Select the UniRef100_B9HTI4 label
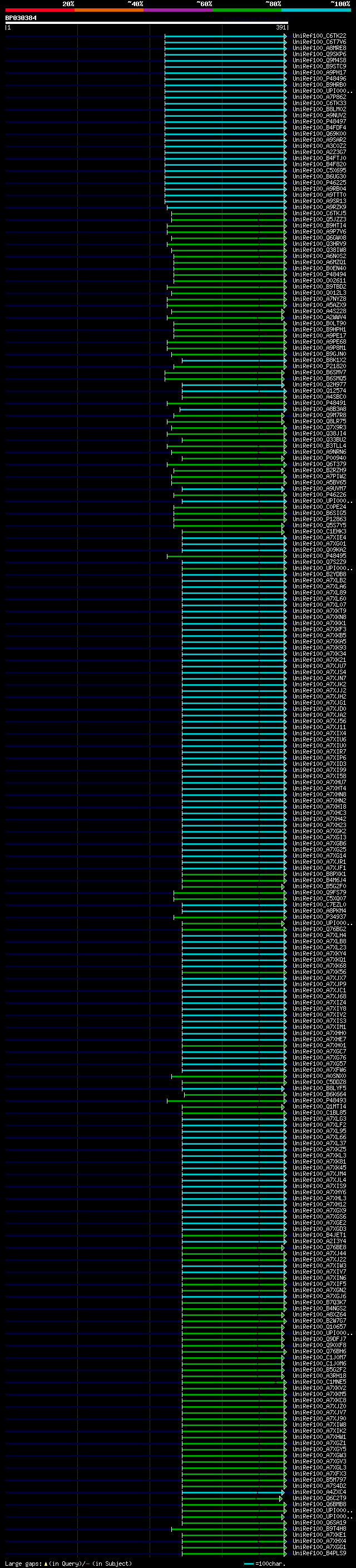Image resolution: width=356 pixels, height=1568 pixels. (x=319, y=225)
